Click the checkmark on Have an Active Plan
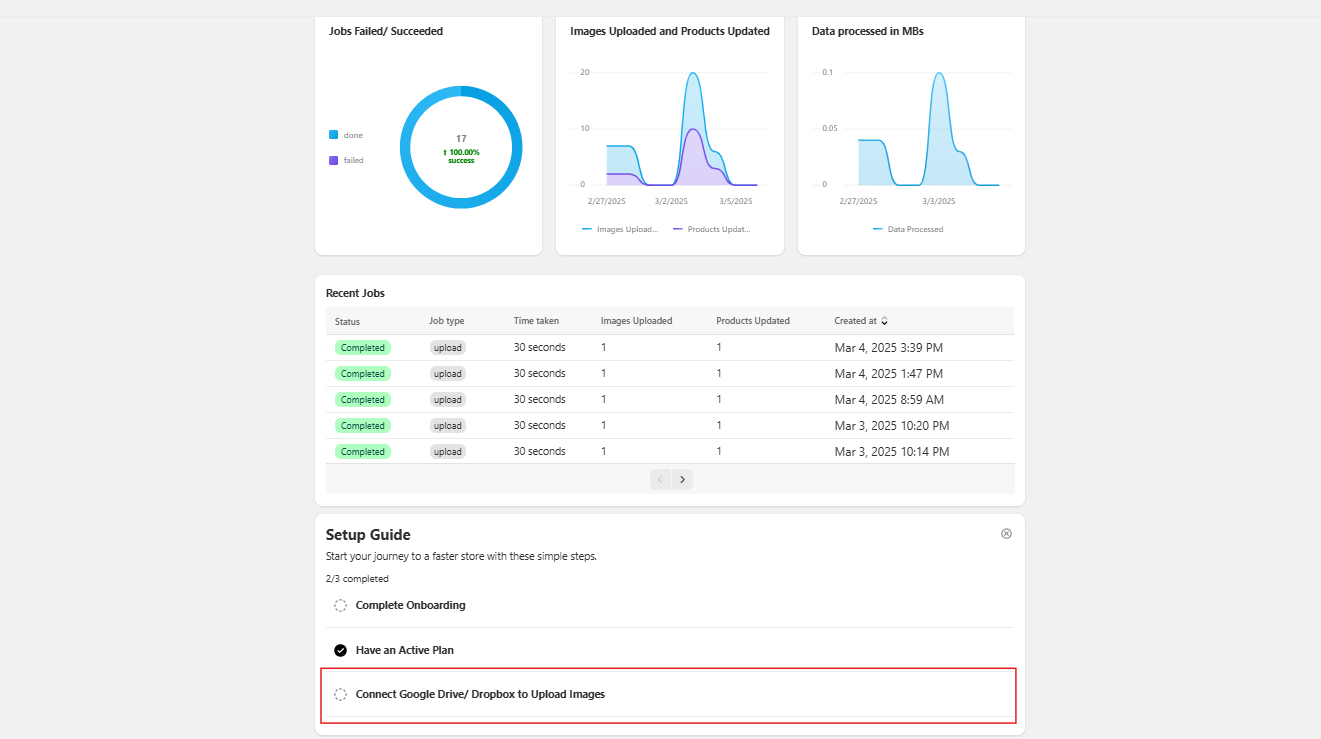Screen dimensions: 1321x739 [x=340, y=649]
